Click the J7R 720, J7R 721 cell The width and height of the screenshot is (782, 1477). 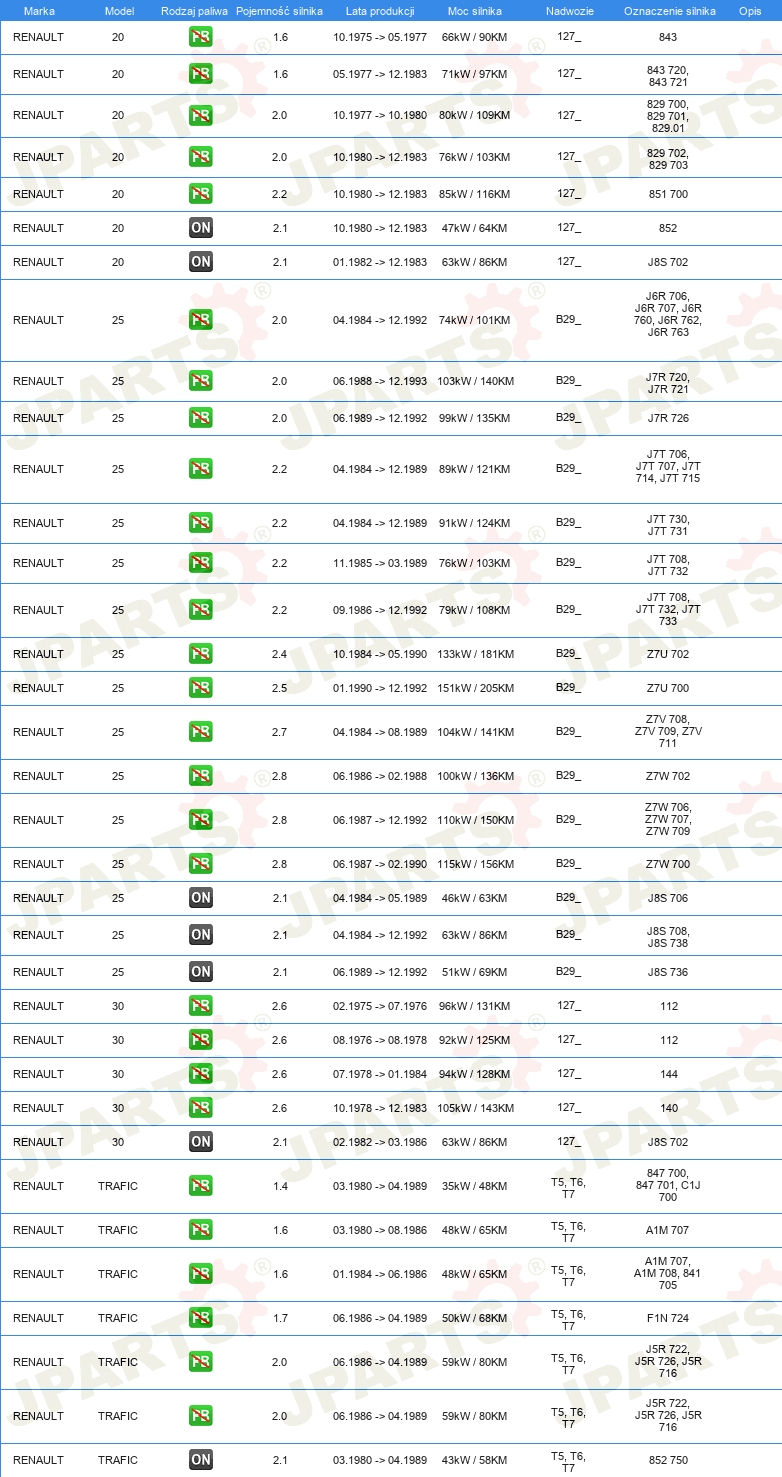[x=668, y=382]
